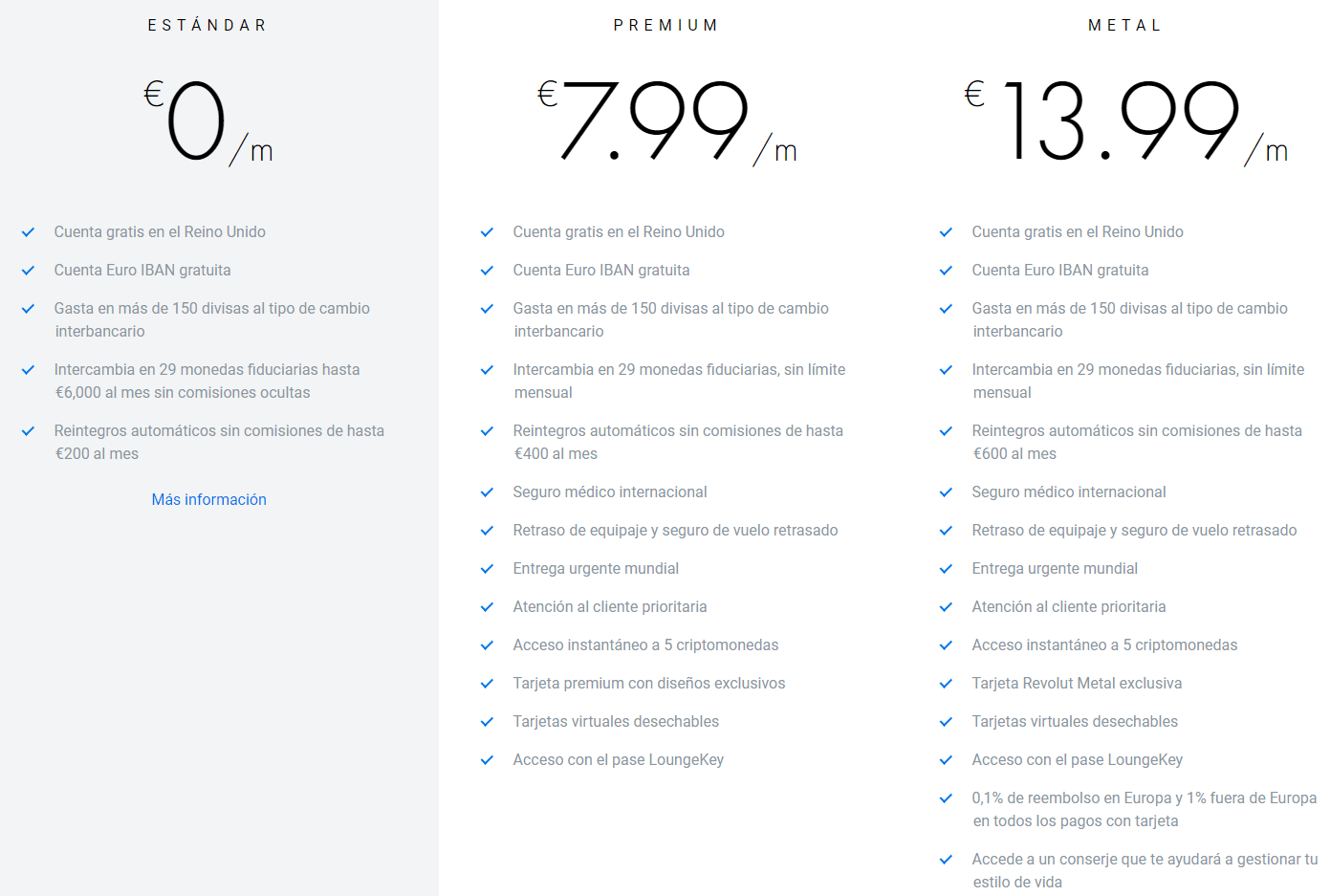This screenshot has width=1330, height=896.
Task: Click checkmark next to Premium 'Seguro médico internacional'
Action: pyautogui.click(x=488, y=492)
